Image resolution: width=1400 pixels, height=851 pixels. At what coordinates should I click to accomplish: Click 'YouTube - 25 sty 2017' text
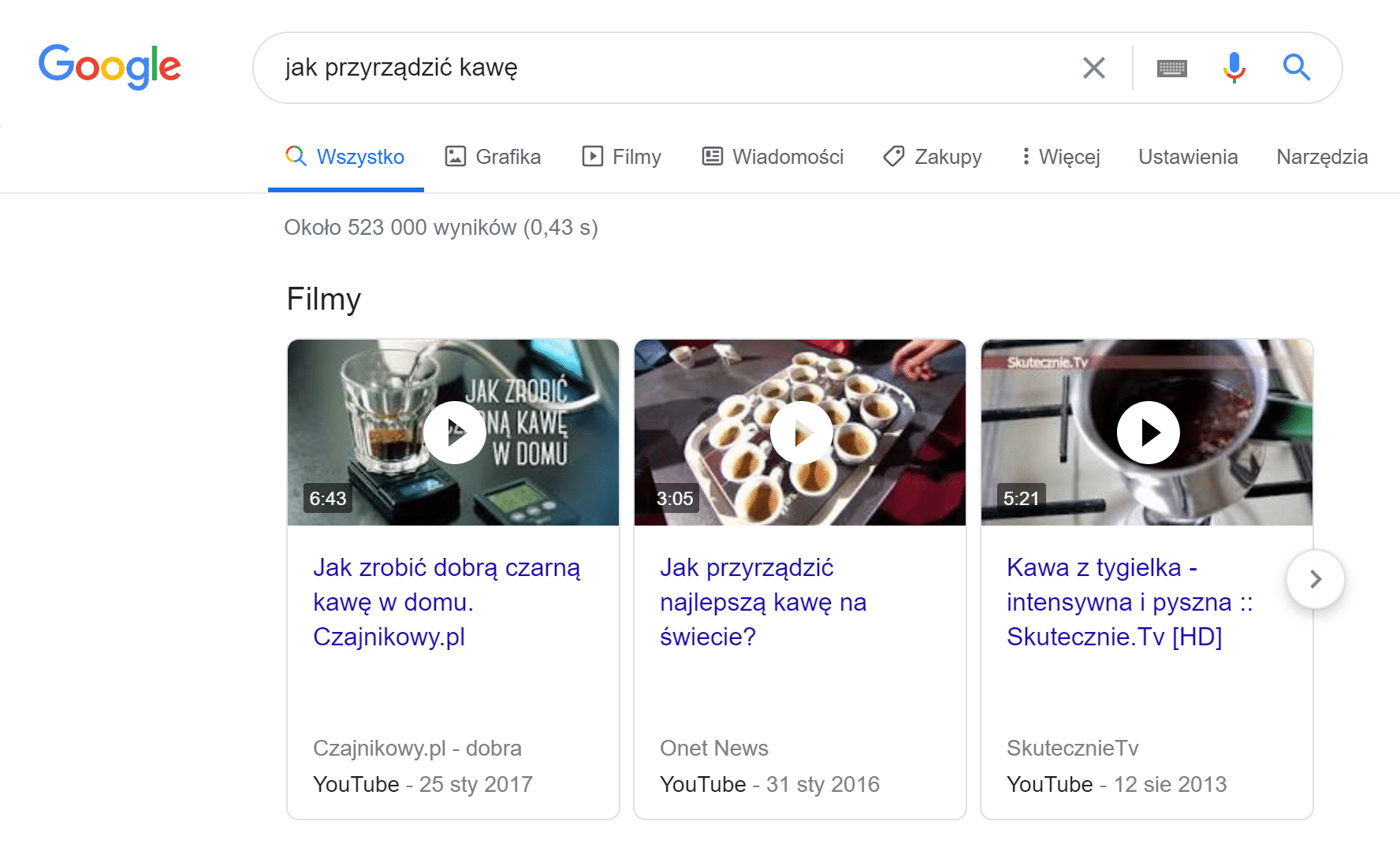[x=423, y=784]
